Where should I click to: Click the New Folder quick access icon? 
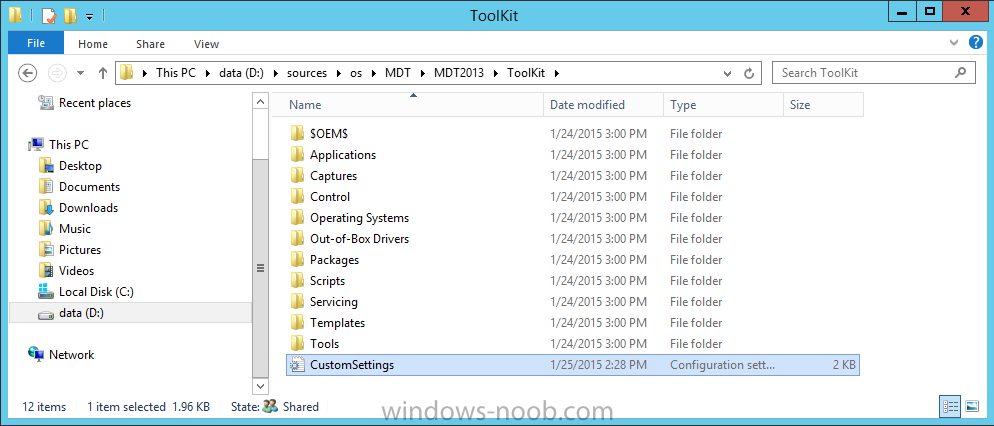[x=70, y=15]
